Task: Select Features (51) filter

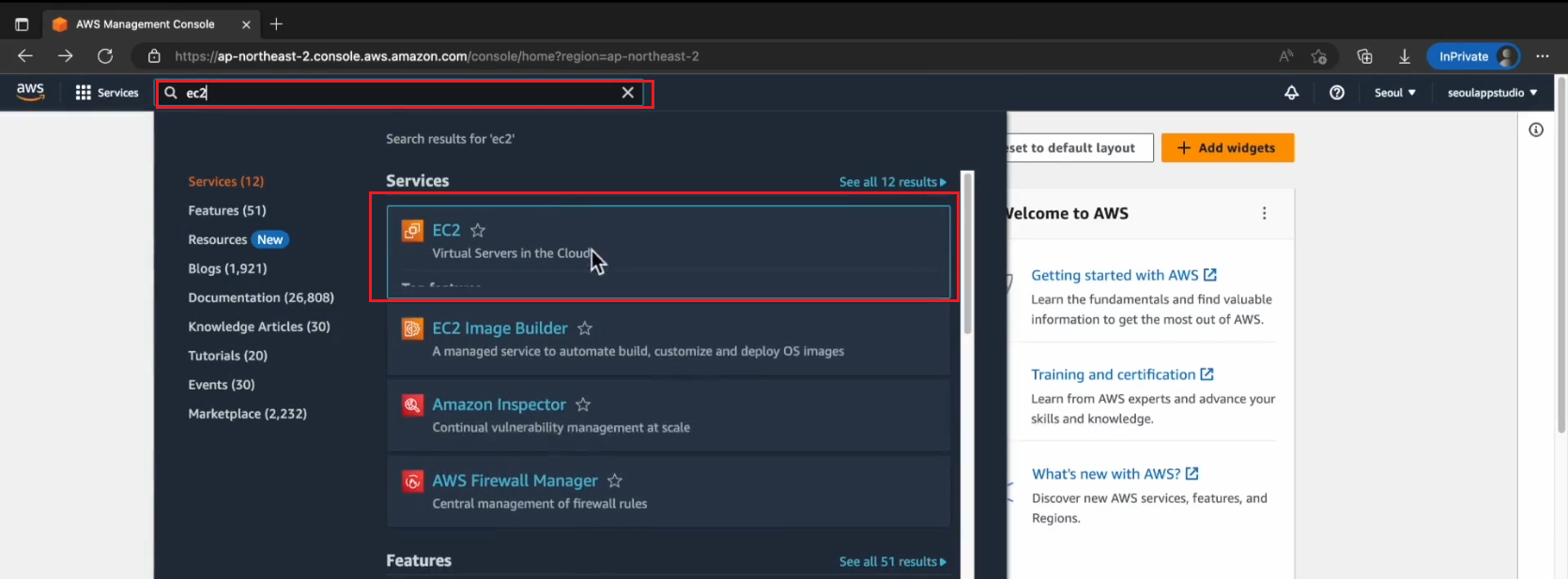Action: (227, 210)
